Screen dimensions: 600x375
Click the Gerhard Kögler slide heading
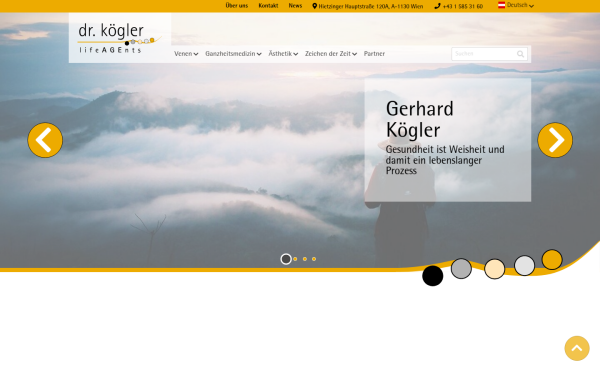[420, 119]
